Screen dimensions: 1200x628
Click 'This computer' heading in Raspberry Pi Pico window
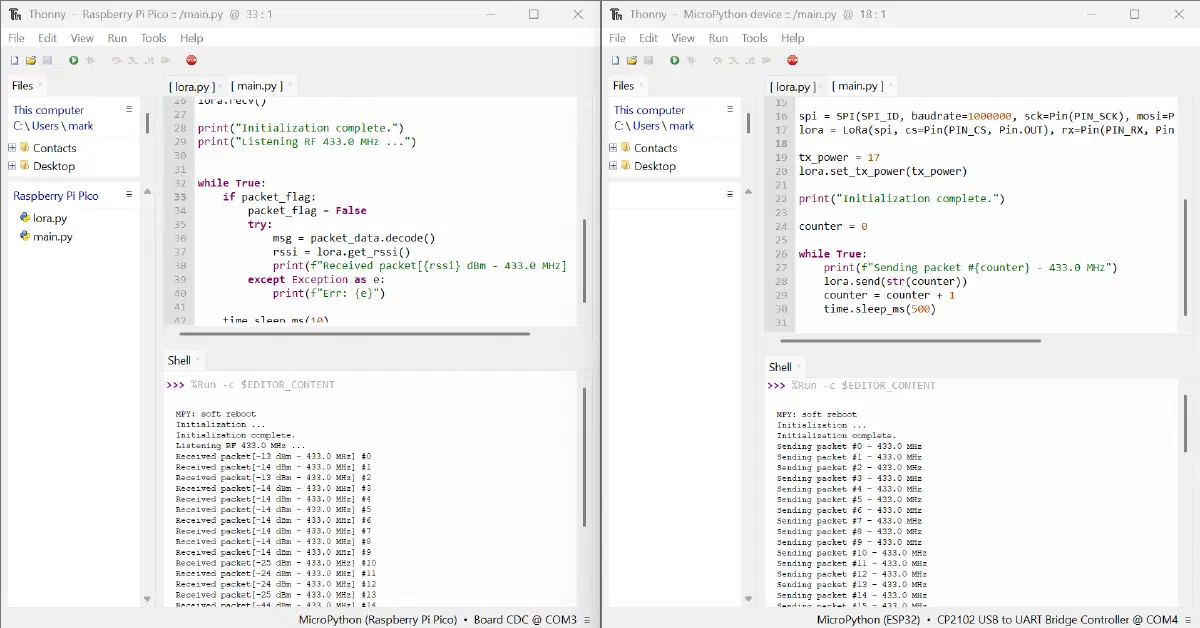point(48,110)
